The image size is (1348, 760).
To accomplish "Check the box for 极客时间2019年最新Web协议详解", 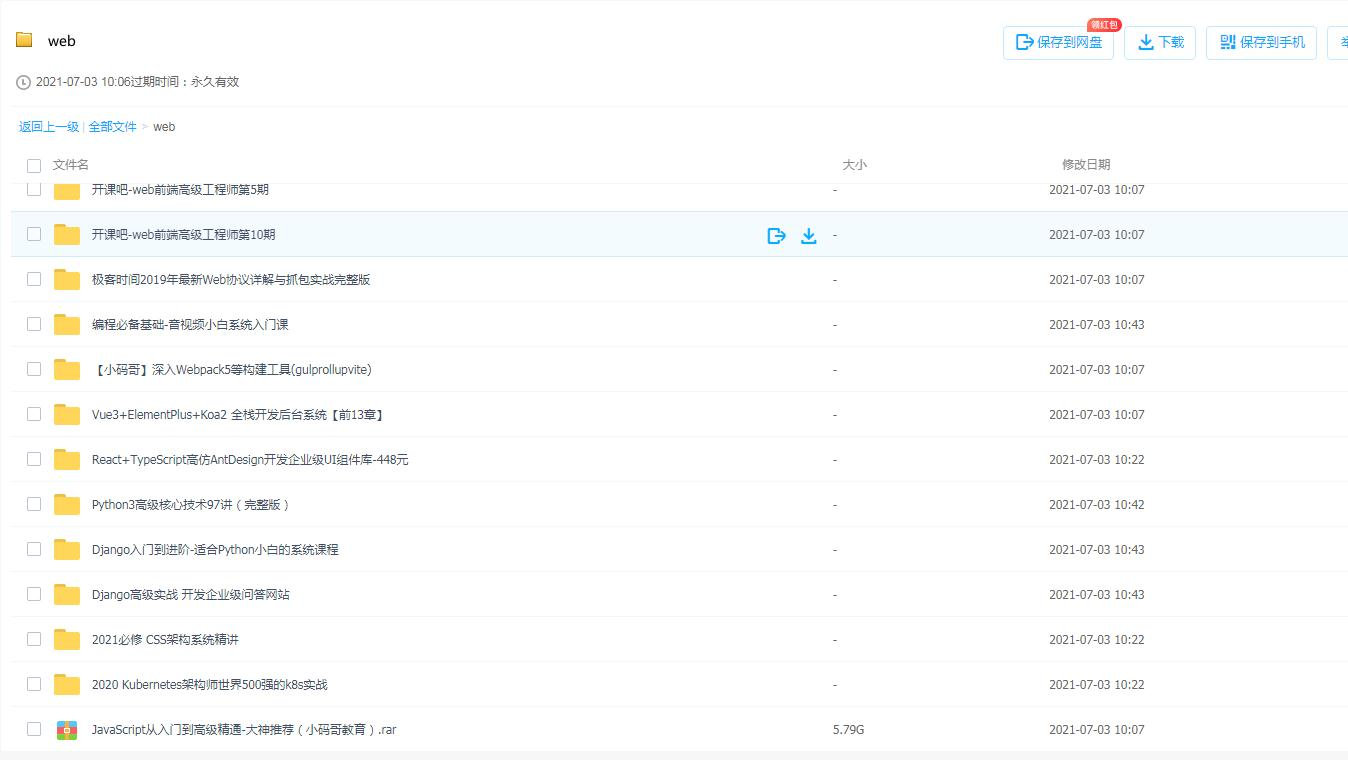I will (x=34, y=279).
